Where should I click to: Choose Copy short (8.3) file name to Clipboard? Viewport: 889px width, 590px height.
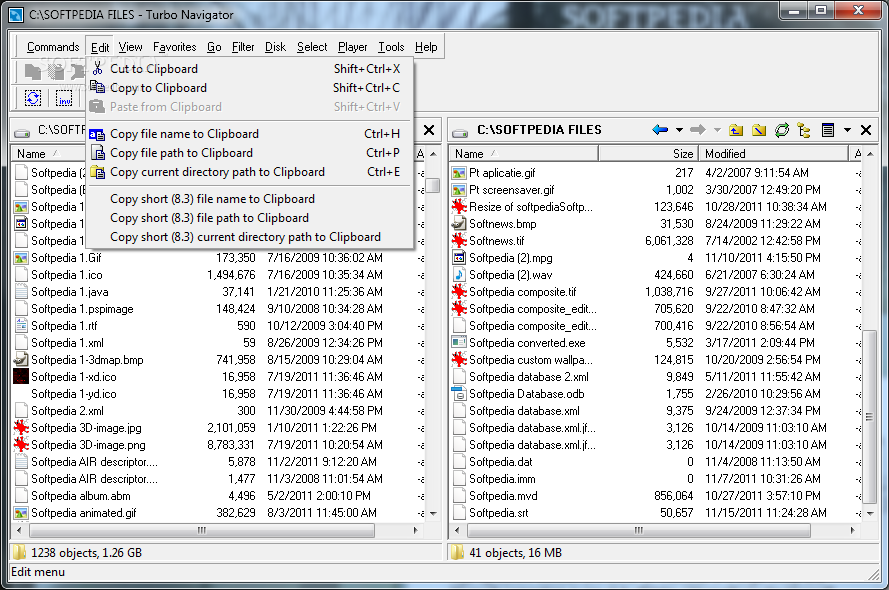pos(249,199)
